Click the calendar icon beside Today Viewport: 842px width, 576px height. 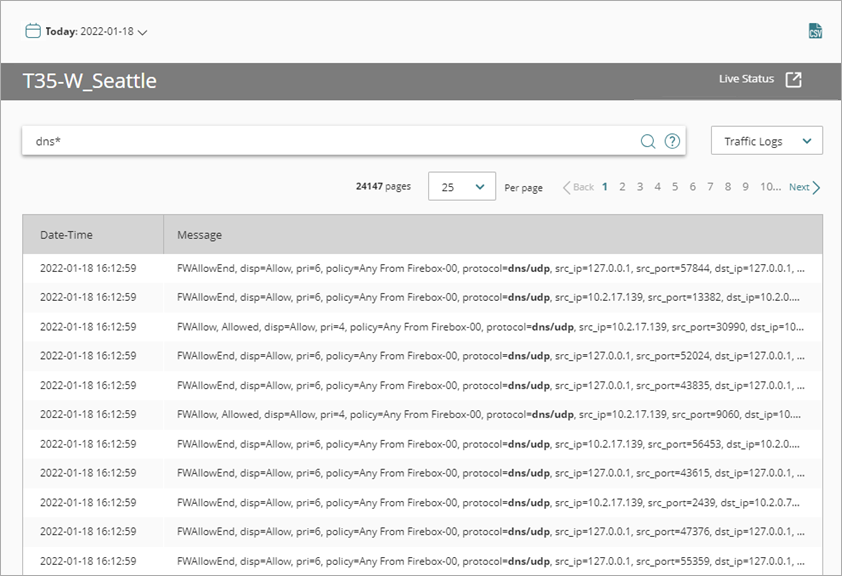(33, 31)
